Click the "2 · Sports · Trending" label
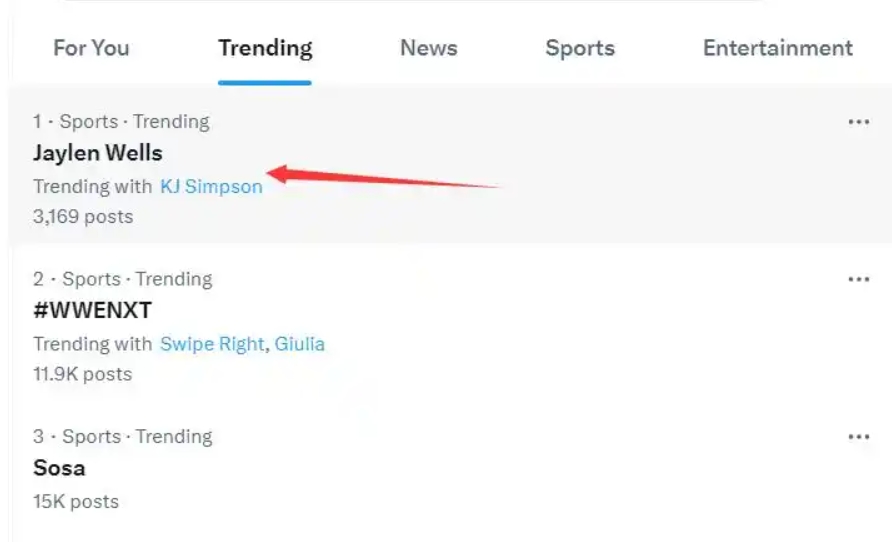892x542 pixels. tap(122, 279)
